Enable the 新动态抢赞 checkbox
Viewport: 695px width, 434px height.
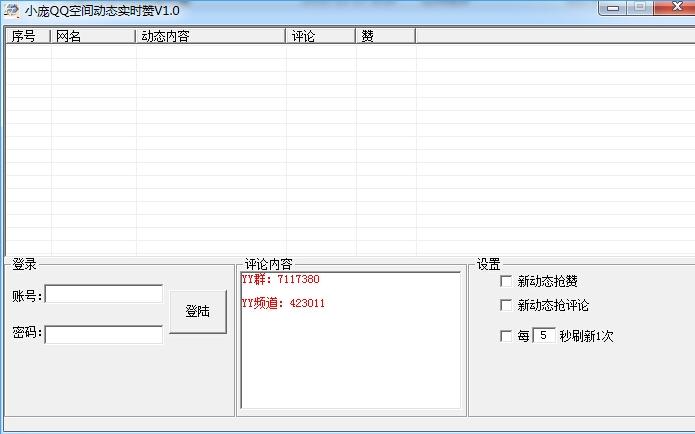(506, 281)
